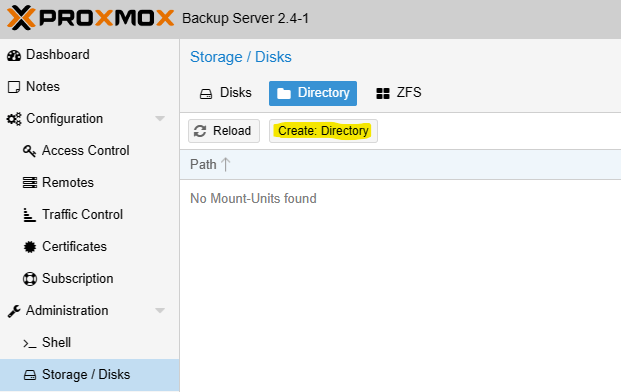The image size is (621, 392).
Task: Click the Access Control key icon
Action: pyautogui.click(x=29, y=151)
